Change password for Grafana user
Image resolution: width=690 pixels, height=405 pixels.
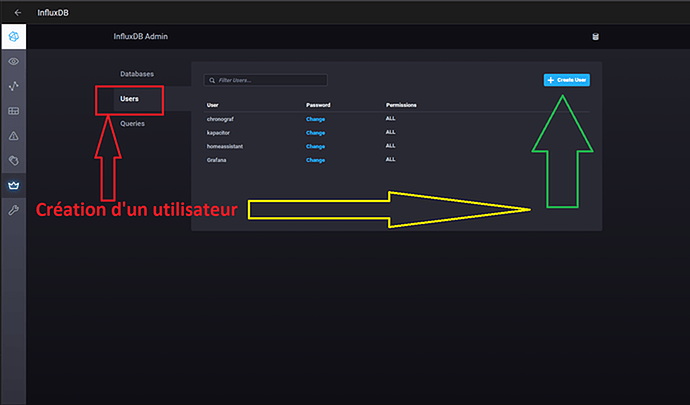coord(316,160)
